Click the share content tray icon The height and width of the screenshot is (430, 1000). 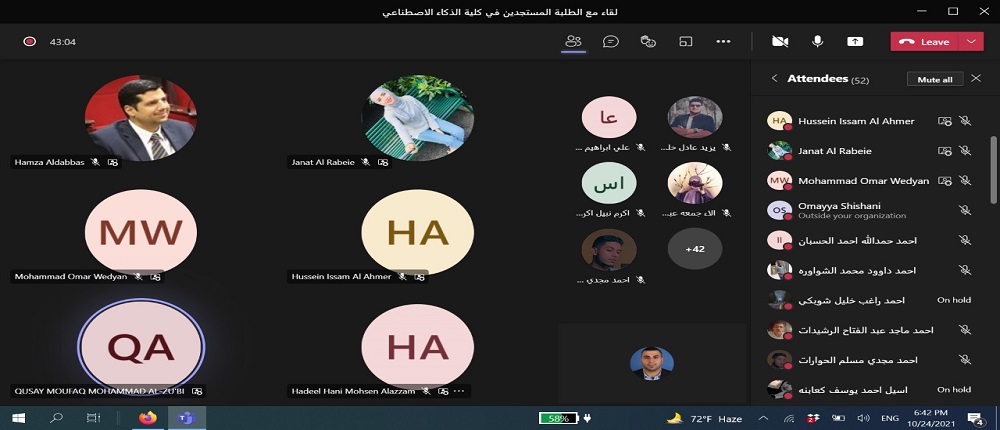855,41
